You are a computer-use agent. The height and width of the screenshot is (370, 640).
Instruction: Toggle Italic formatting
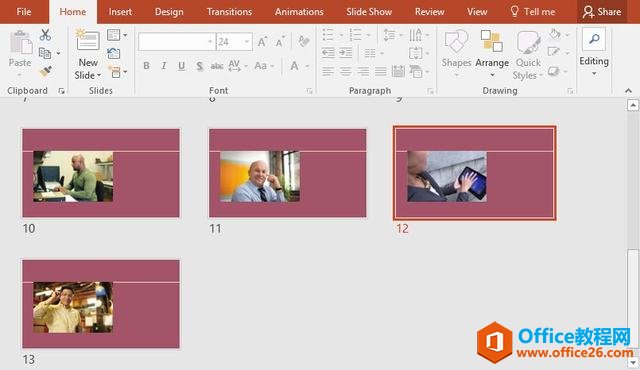pyautogui.click(x=164, y=66)
